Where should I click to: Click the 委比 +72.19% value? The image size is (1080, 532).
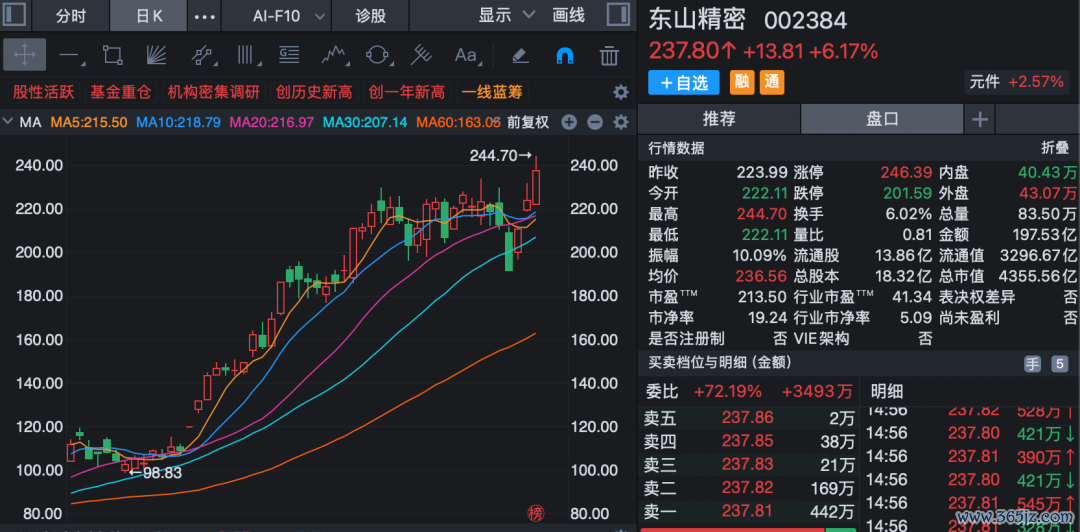728,392
